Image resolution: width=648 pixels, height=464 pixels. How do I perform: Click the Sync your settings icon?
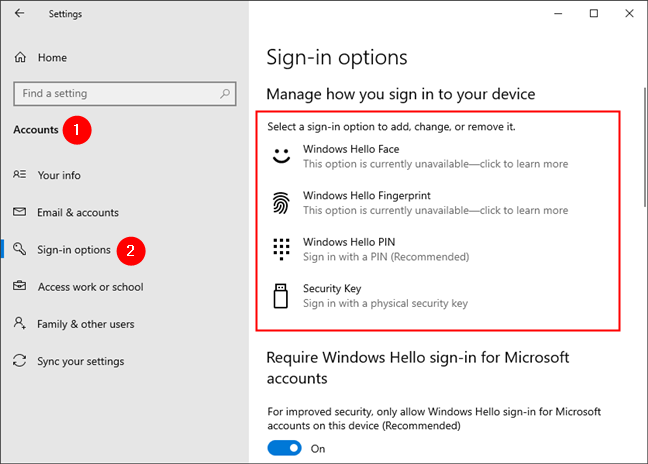coord(20,361)
